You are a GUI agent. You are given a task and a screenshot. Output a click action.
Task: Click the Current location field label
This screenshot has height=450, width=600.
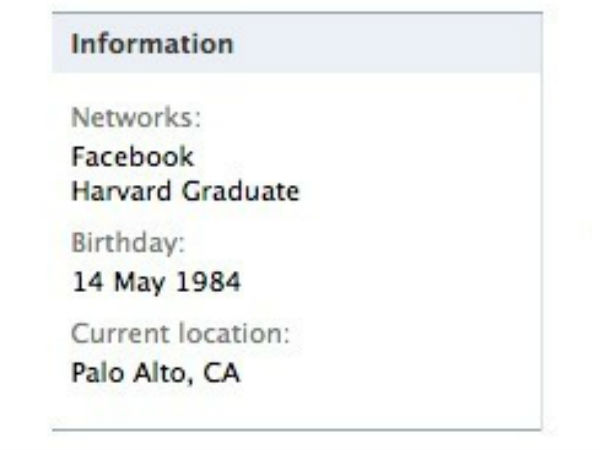[180, 333]
